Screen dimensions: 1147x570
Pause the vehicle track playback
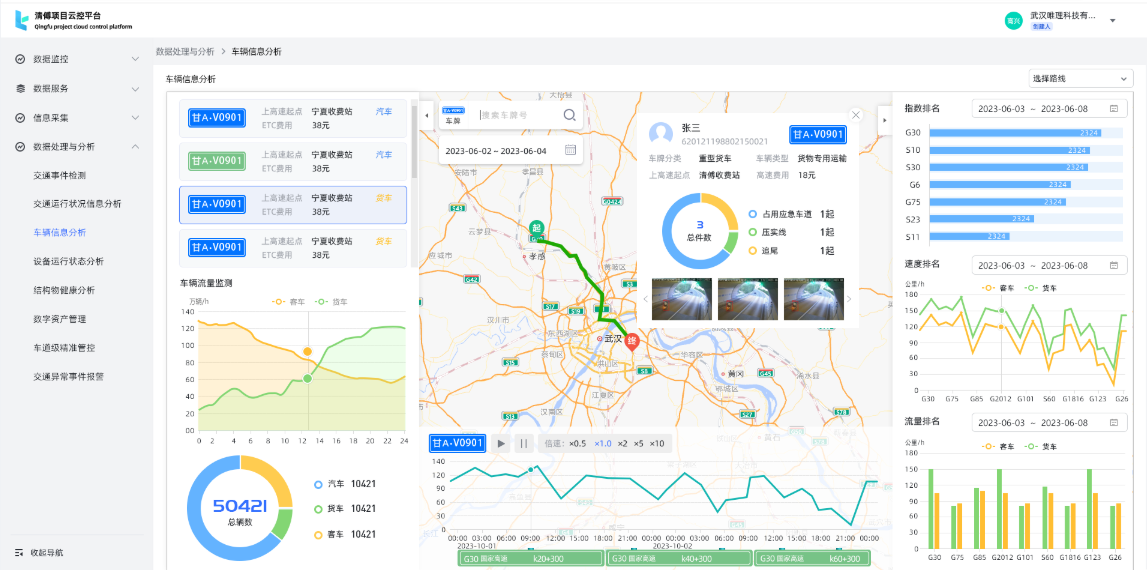pyautogui.click(x=524, y=443)
